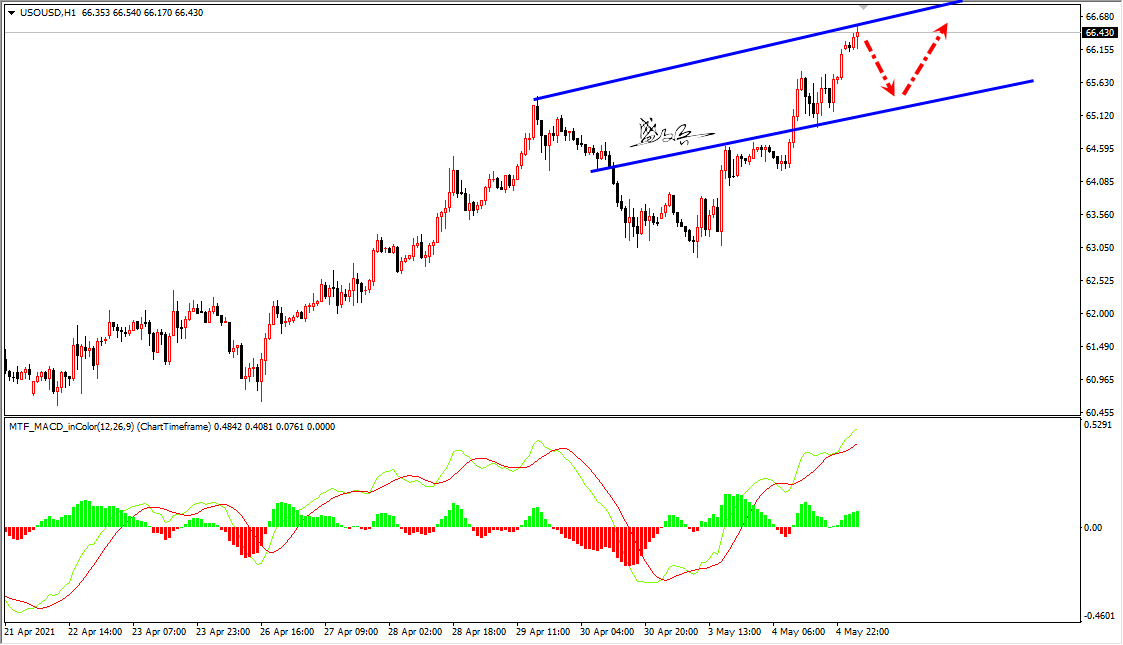
Task: Open the chart menu triangle beside USOUSD,H1
Action: 11,13
